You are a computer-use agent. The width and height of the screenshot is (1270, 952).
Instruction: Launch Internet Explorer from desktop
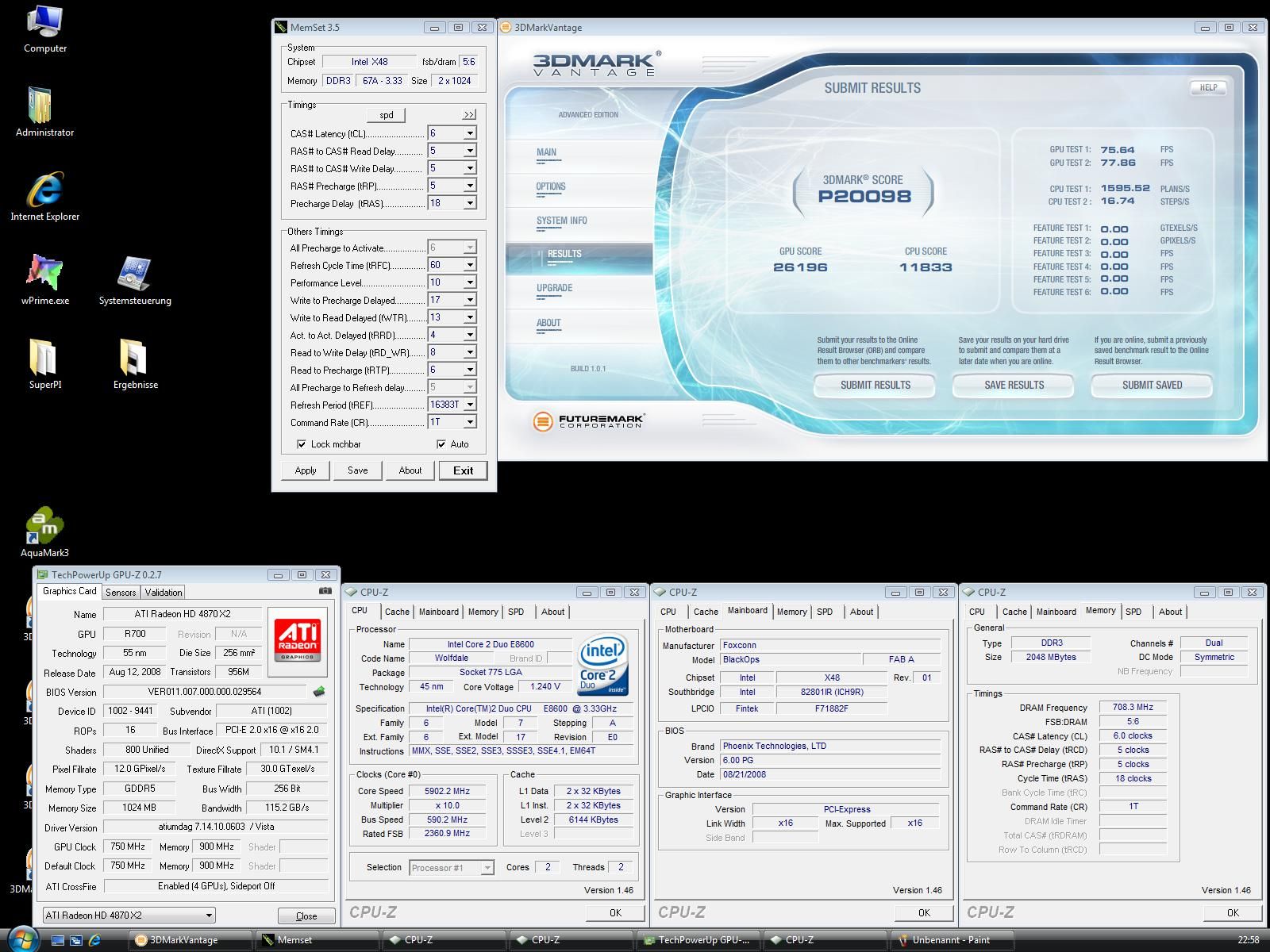[x=44, y=196]
